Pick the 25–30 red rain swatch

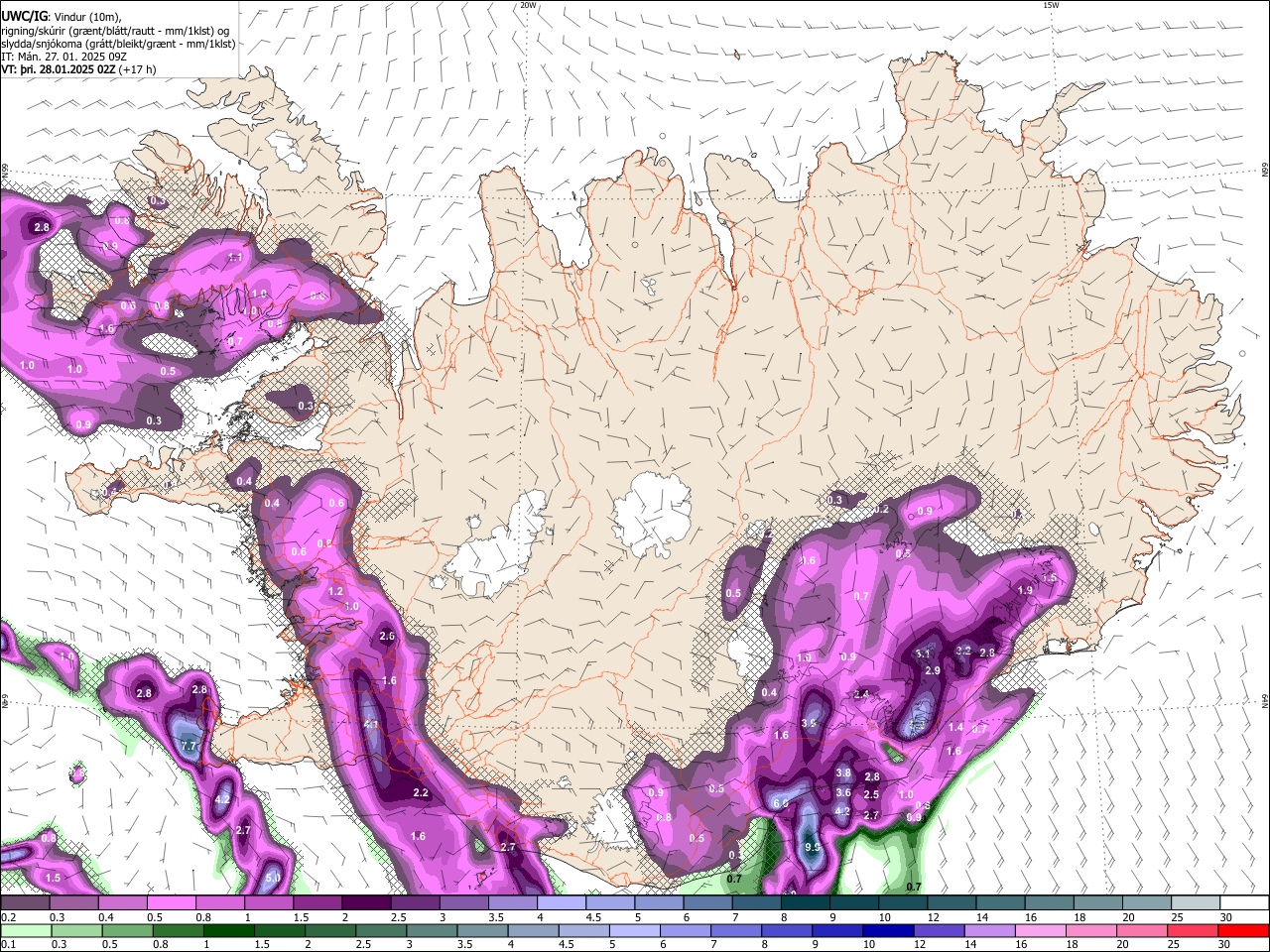tap(1191, 930)
